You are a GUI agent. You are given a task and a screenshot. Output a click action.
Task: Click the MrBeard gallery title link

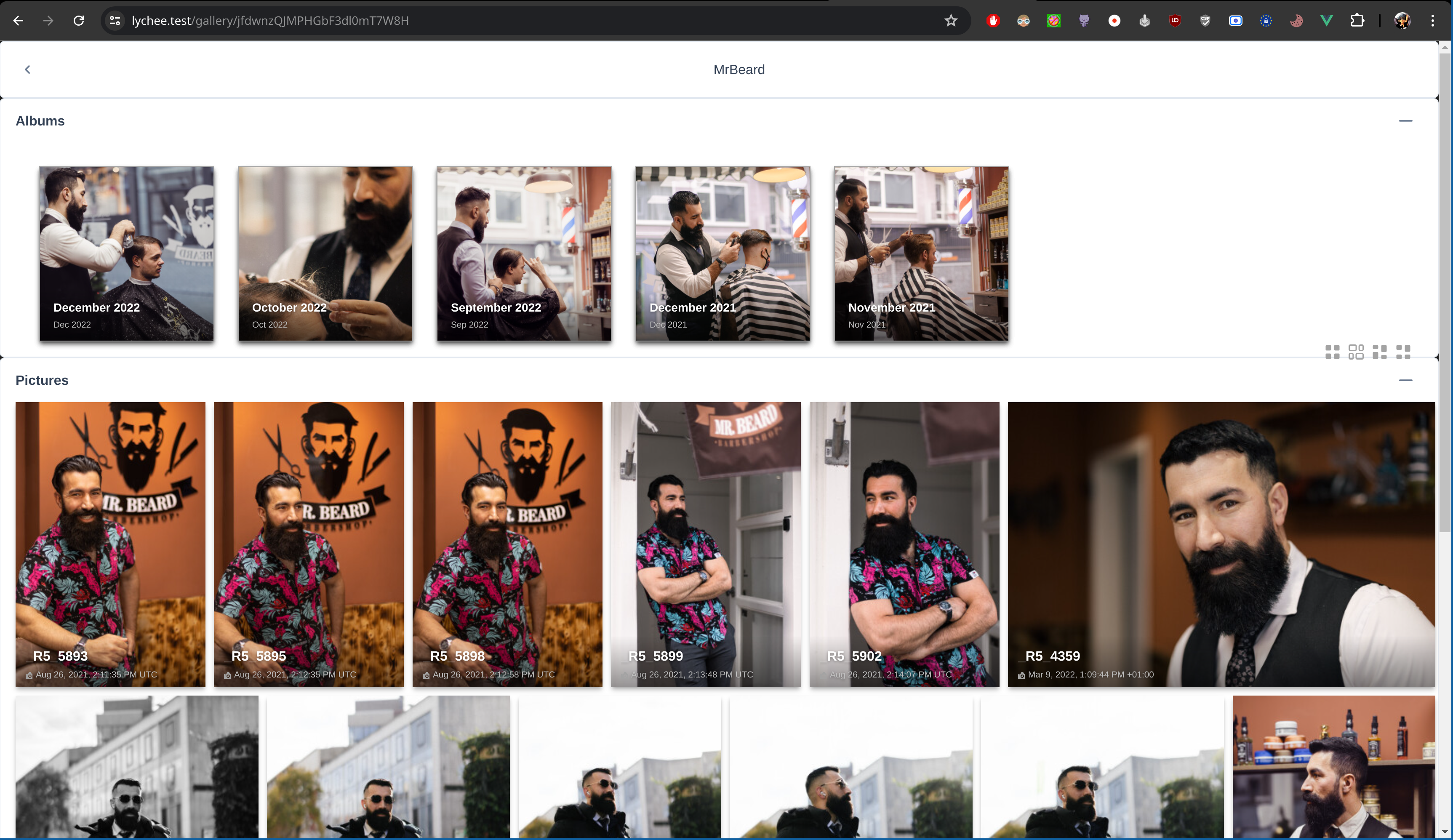click(x=739, y=69)
